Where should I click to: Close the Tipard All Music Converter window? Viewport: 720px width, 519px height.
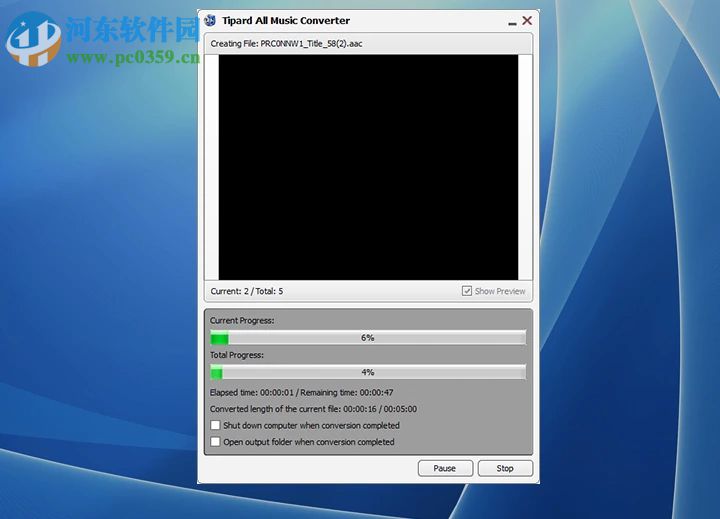[527, 20]
